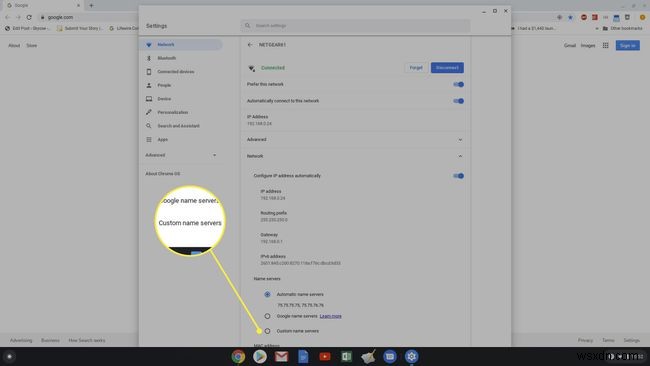Open the Bluetooth settings section
Screen dimensions: 650x366
pyautogui.click(x=167, y=58)
